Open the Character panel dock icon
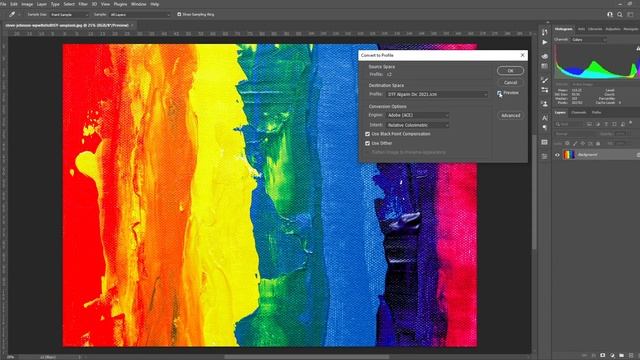The height and width of the screenshot is (360, 640). (x=544, y=118)
